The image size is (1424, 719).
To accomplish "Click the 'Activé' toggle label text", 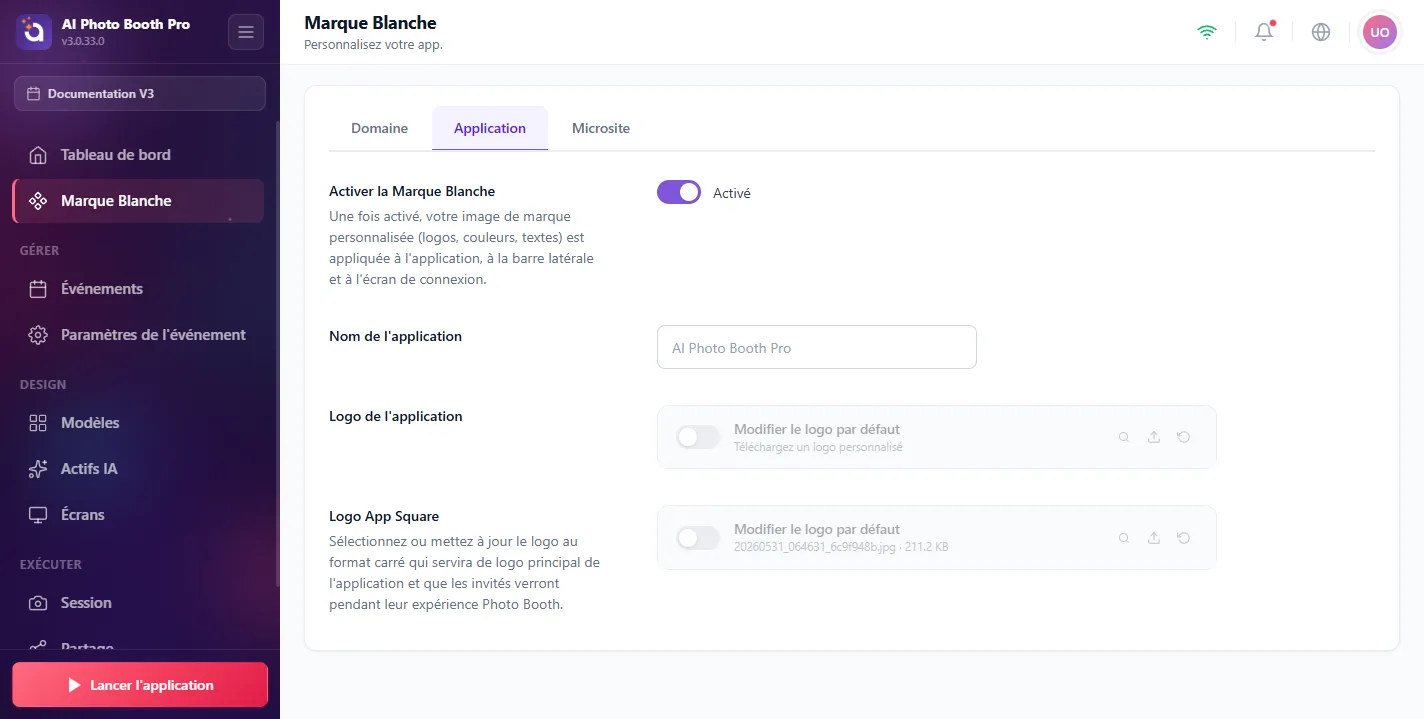I will (732, 193).
